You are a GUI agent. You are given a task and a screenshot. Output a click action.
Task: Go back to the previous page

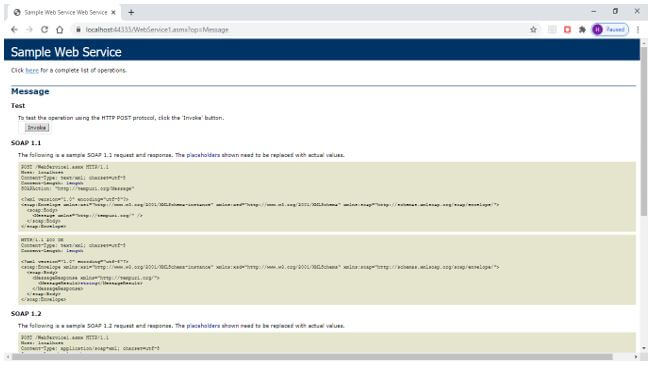coord(14,30)
